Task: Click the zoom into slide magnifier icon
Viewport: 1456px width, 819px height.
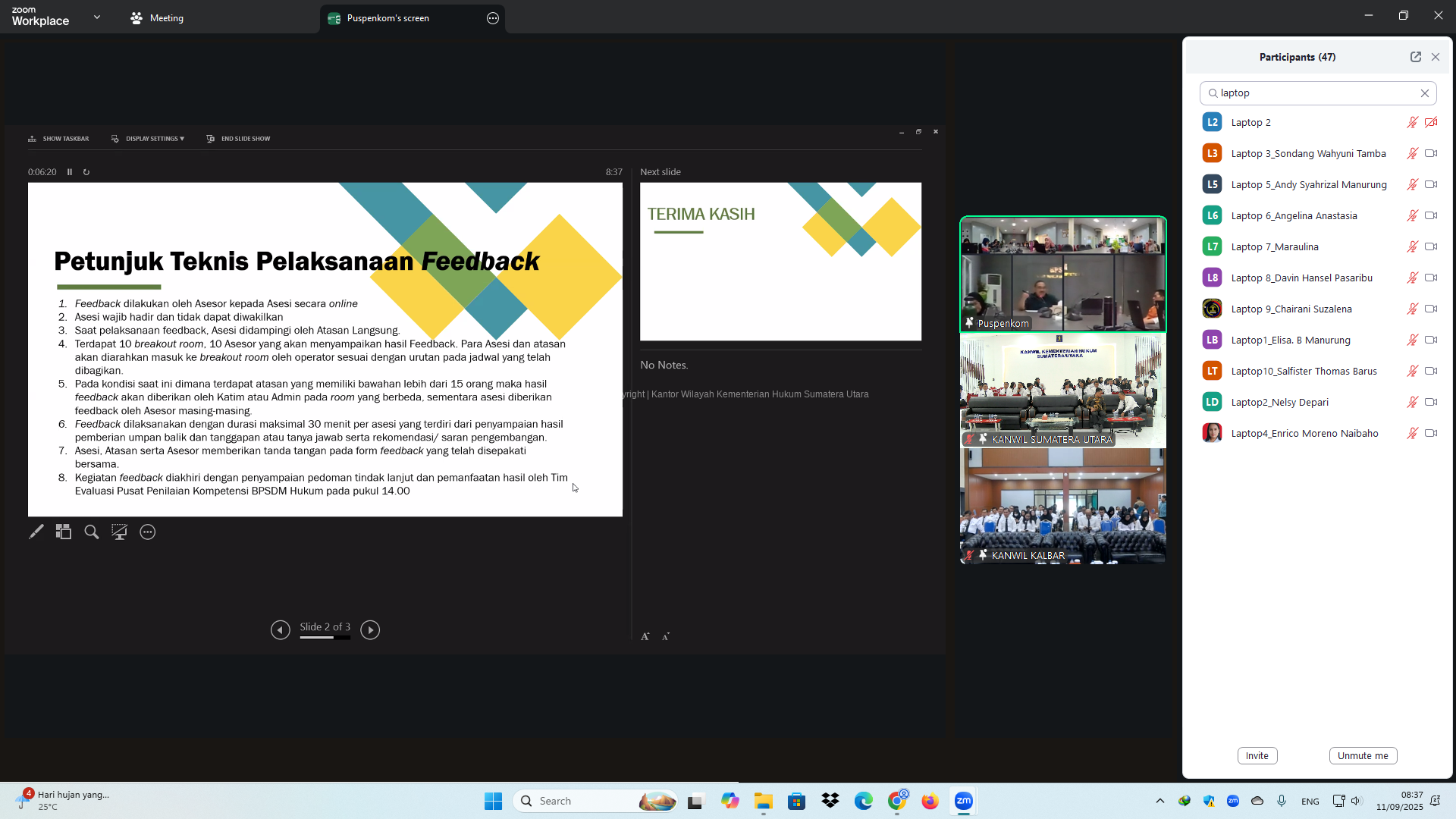Action: [92, 532]
